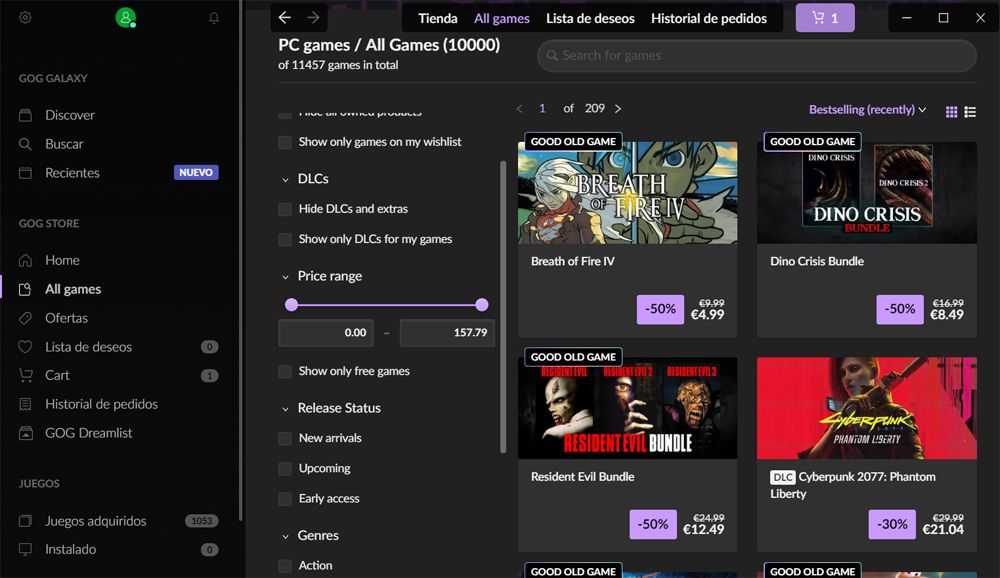Enable Show only games on my wishlist
This screenshot has width=1000, height=578.
(285, 142)
